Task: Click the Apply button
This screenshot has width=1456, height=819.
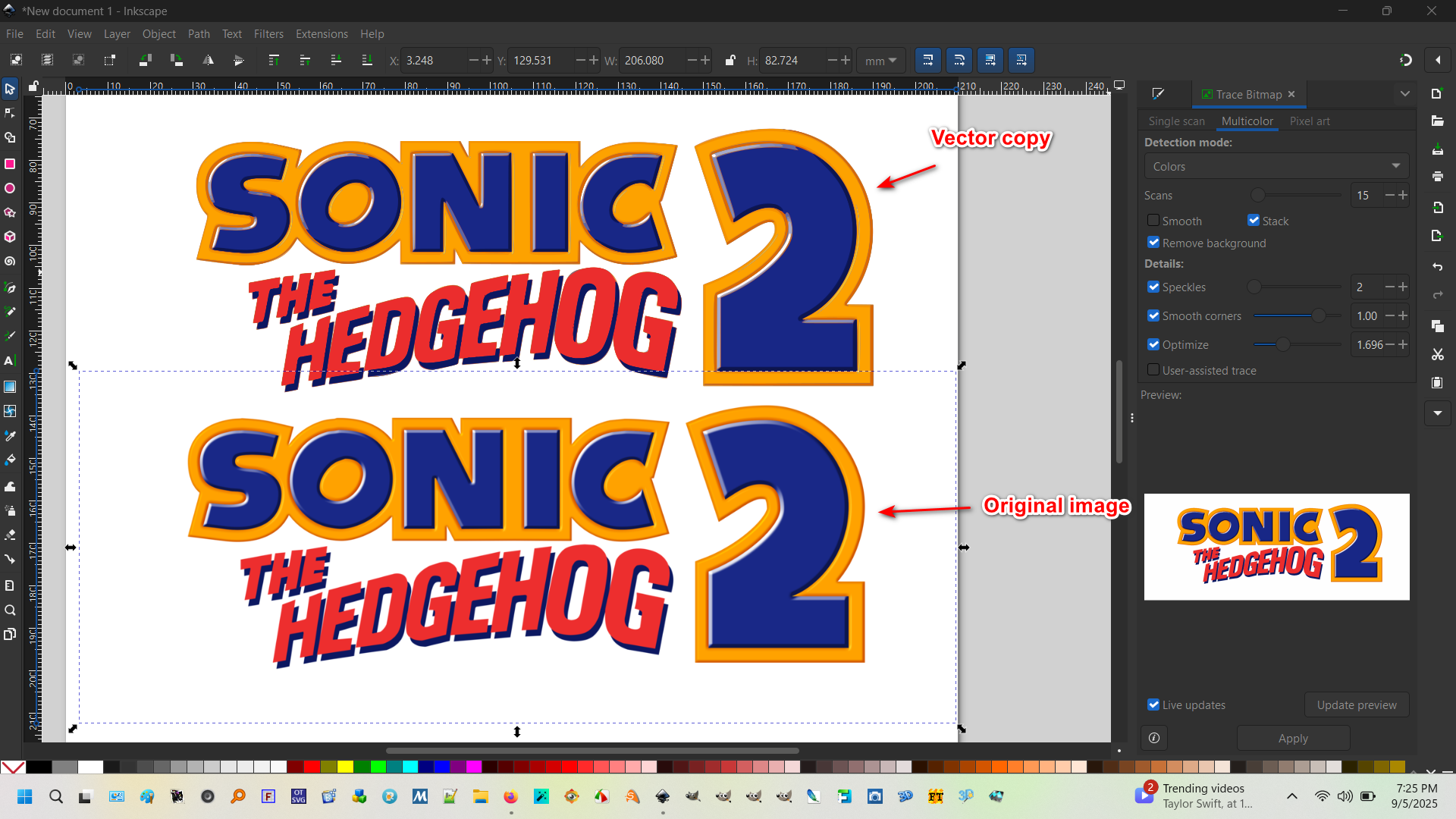Action: click(1293, 738)
